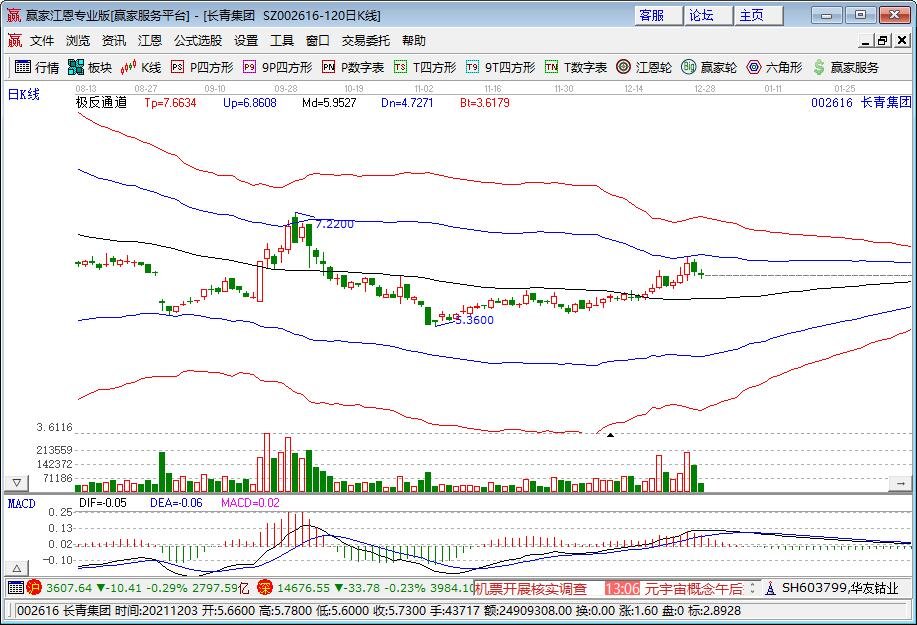Open 赢家服务 service toolbar item
The image size is (917, 625).
point(846,67)
